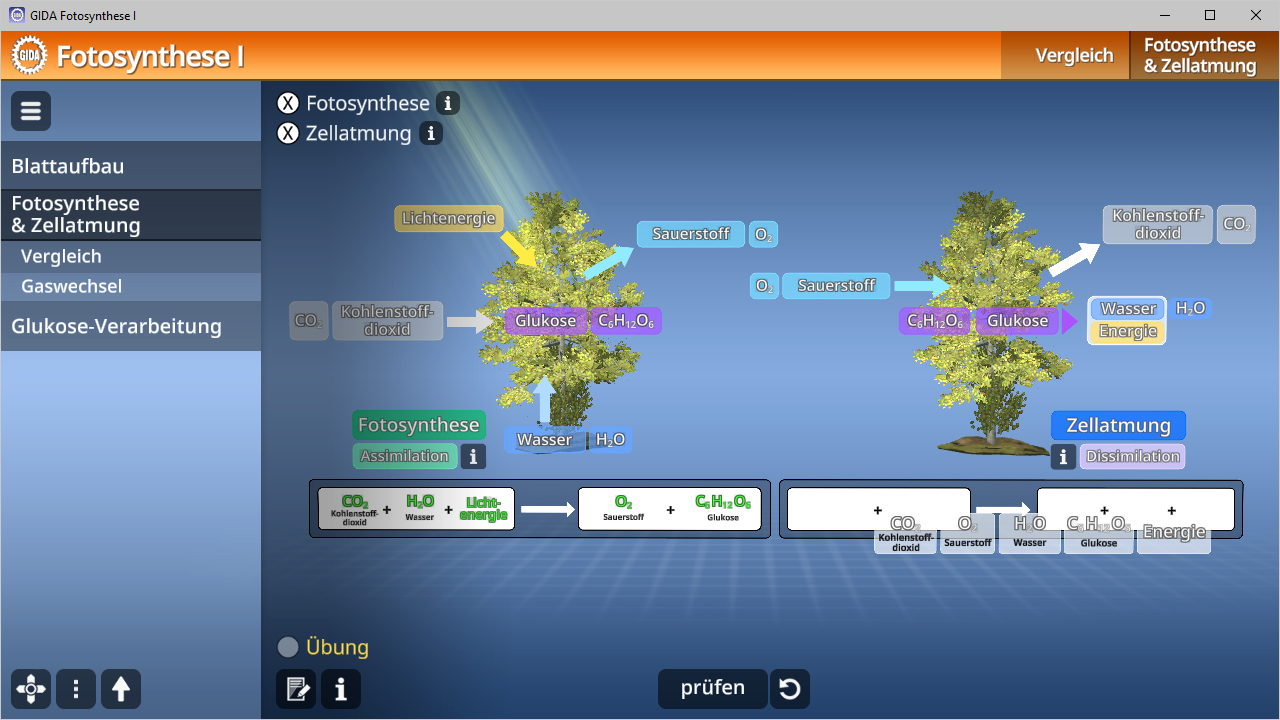Click the CO₂ Kohlenstoffdioxid equation tile

[905, 533]
